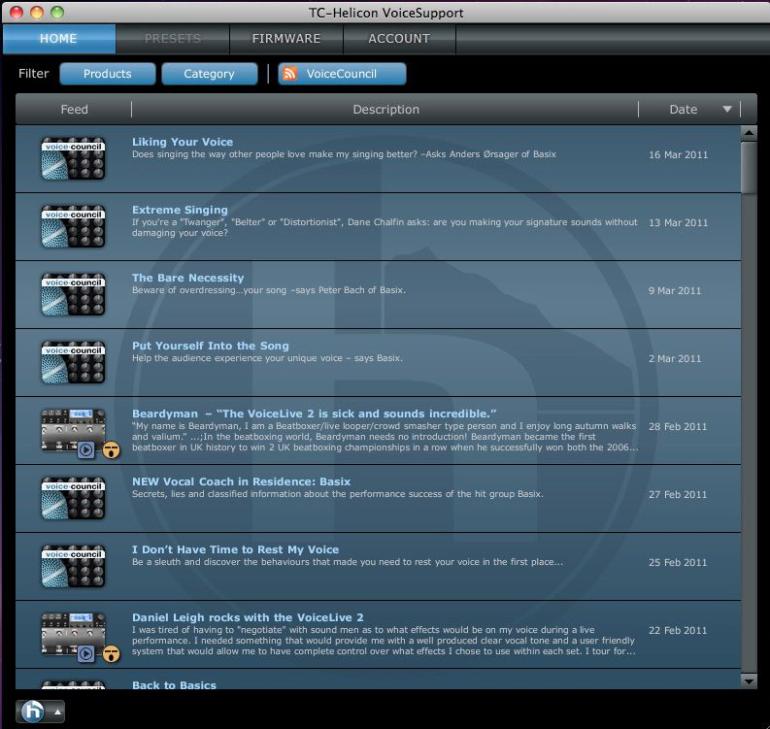The width and height of the screenshot is (770, 729).
Task: Open the Category filter dropdown
Action: (x=209, y=74)
